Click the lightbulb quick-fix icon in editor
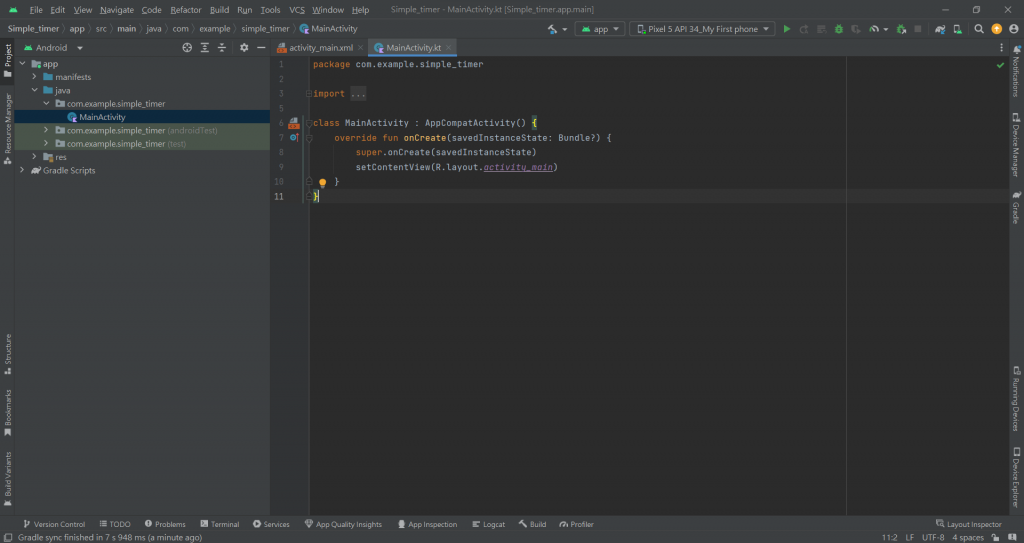 click(323, 183)
